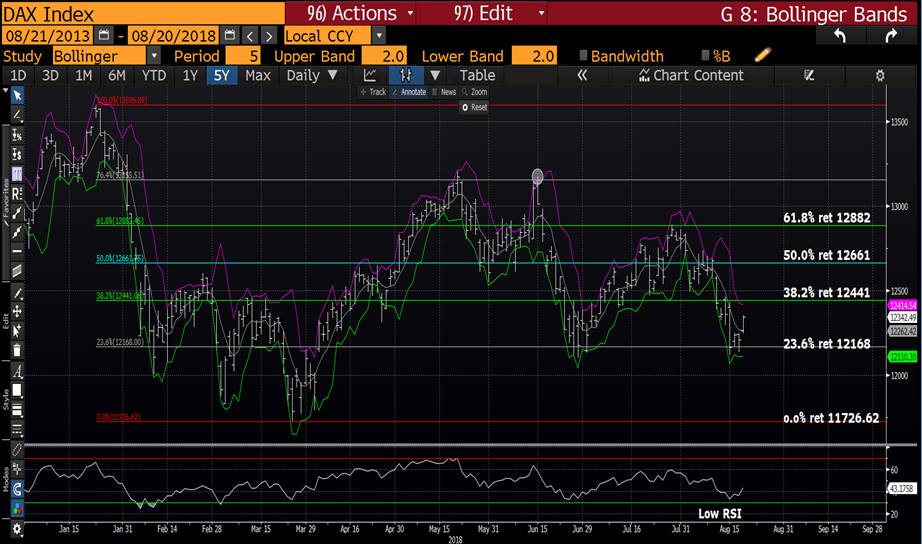
Task: Collapse panel with double left chevron
Action: [582, 75]
